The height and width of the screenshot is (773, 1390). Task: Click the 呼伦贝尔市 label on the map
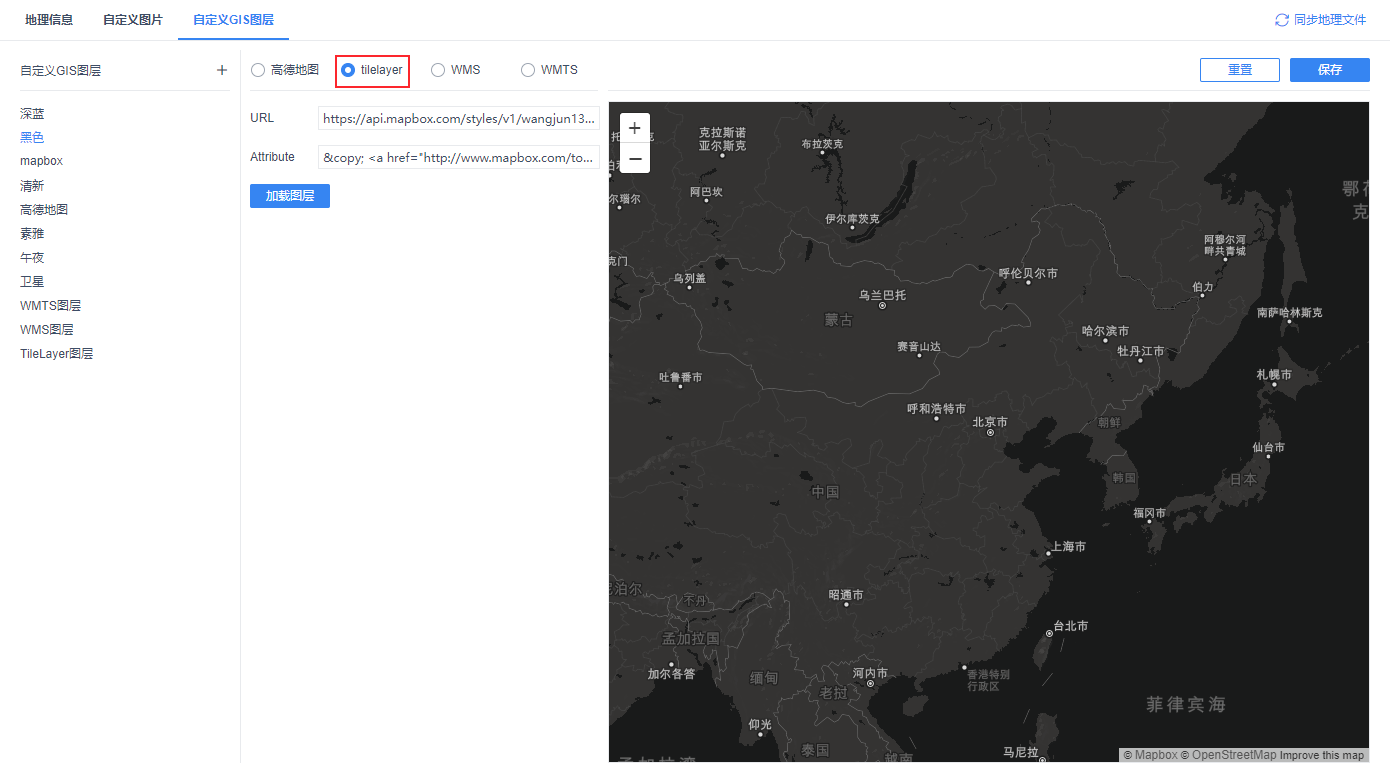click(x=1028, y=273)
